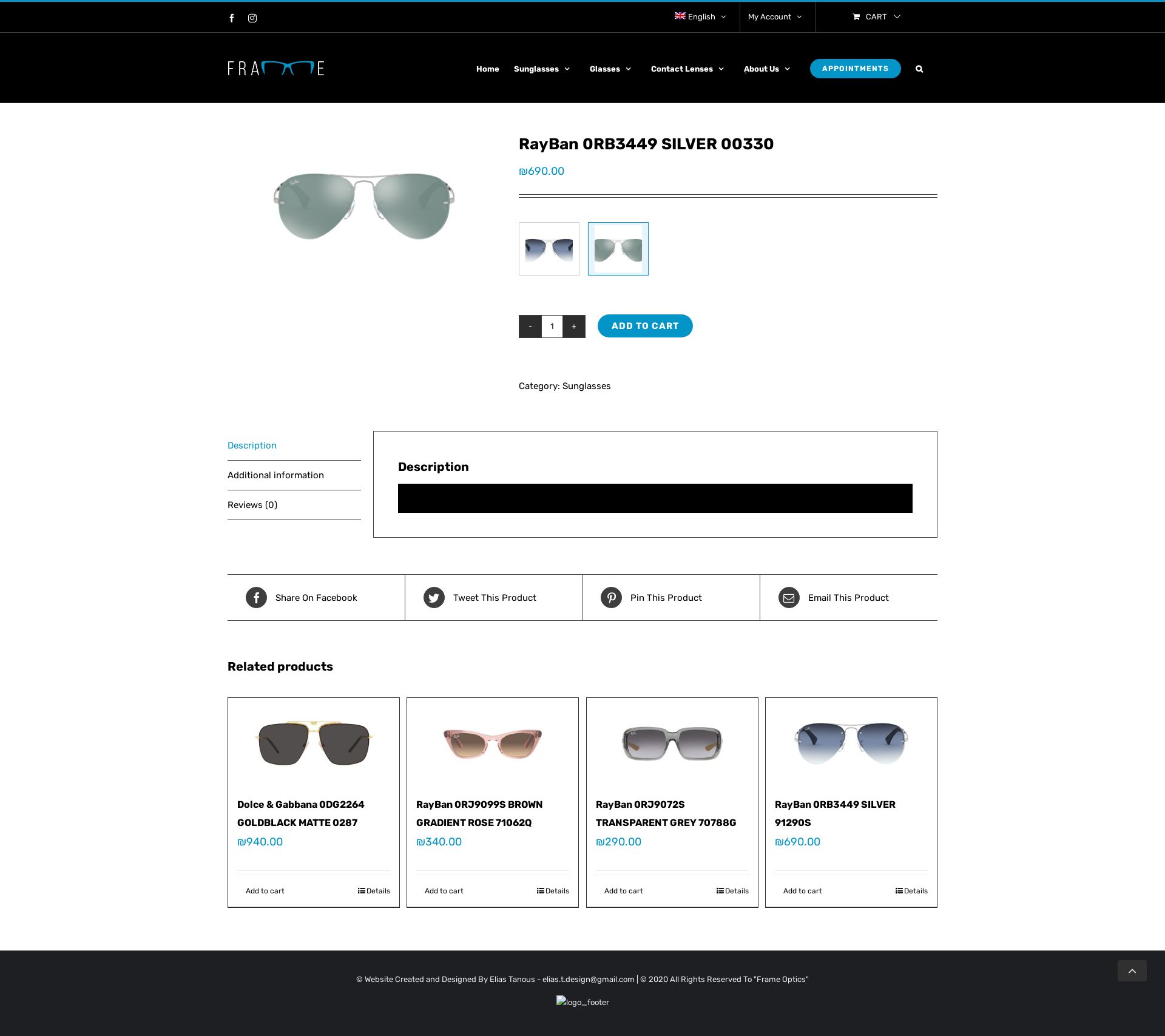Select the blue gradient lens thumbnail
The height and width of the screenshot is (1036, 1165).
pyautogui.click(x=549, y=249)
